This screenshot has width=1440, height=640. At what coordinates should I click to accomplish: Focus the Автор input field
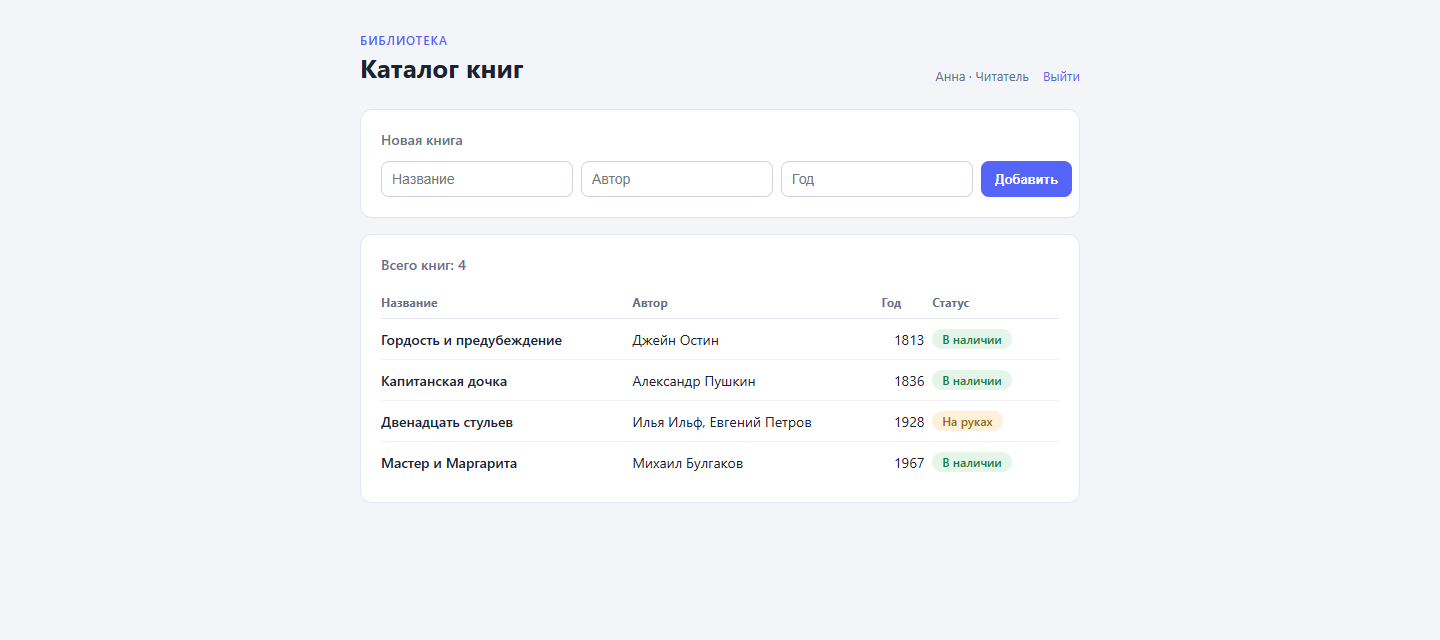(x=677, y=179)
